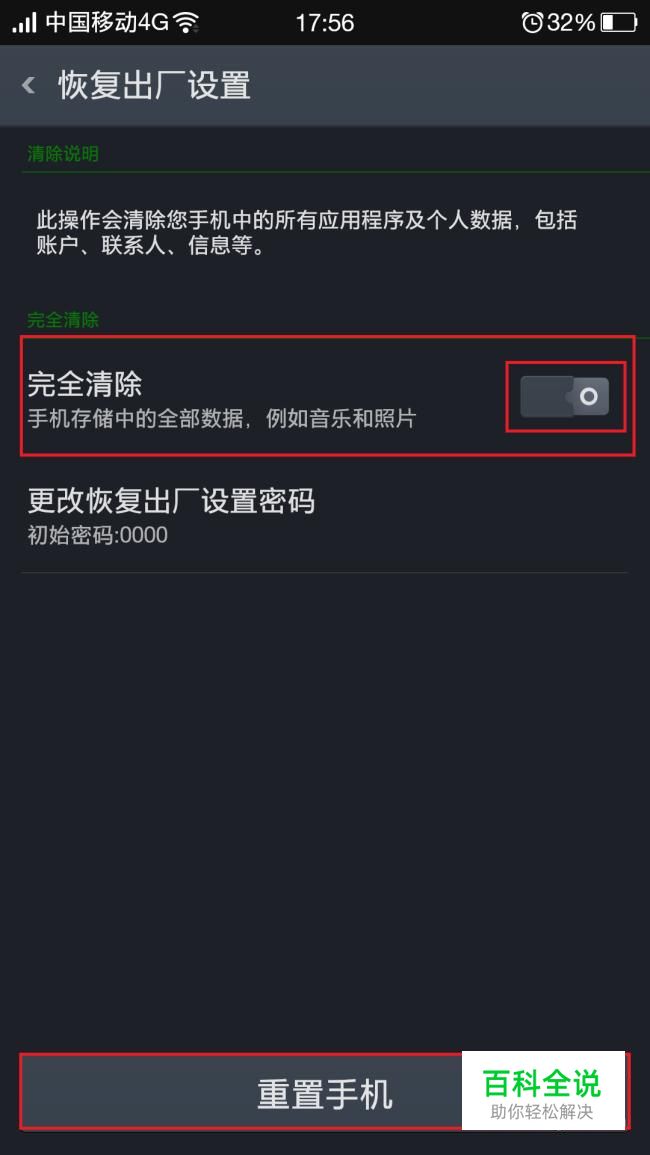The height and width of the screenshot is (1155, 650).
Task: Tap the Wi-Fi status icon
Action: point(187,23)
